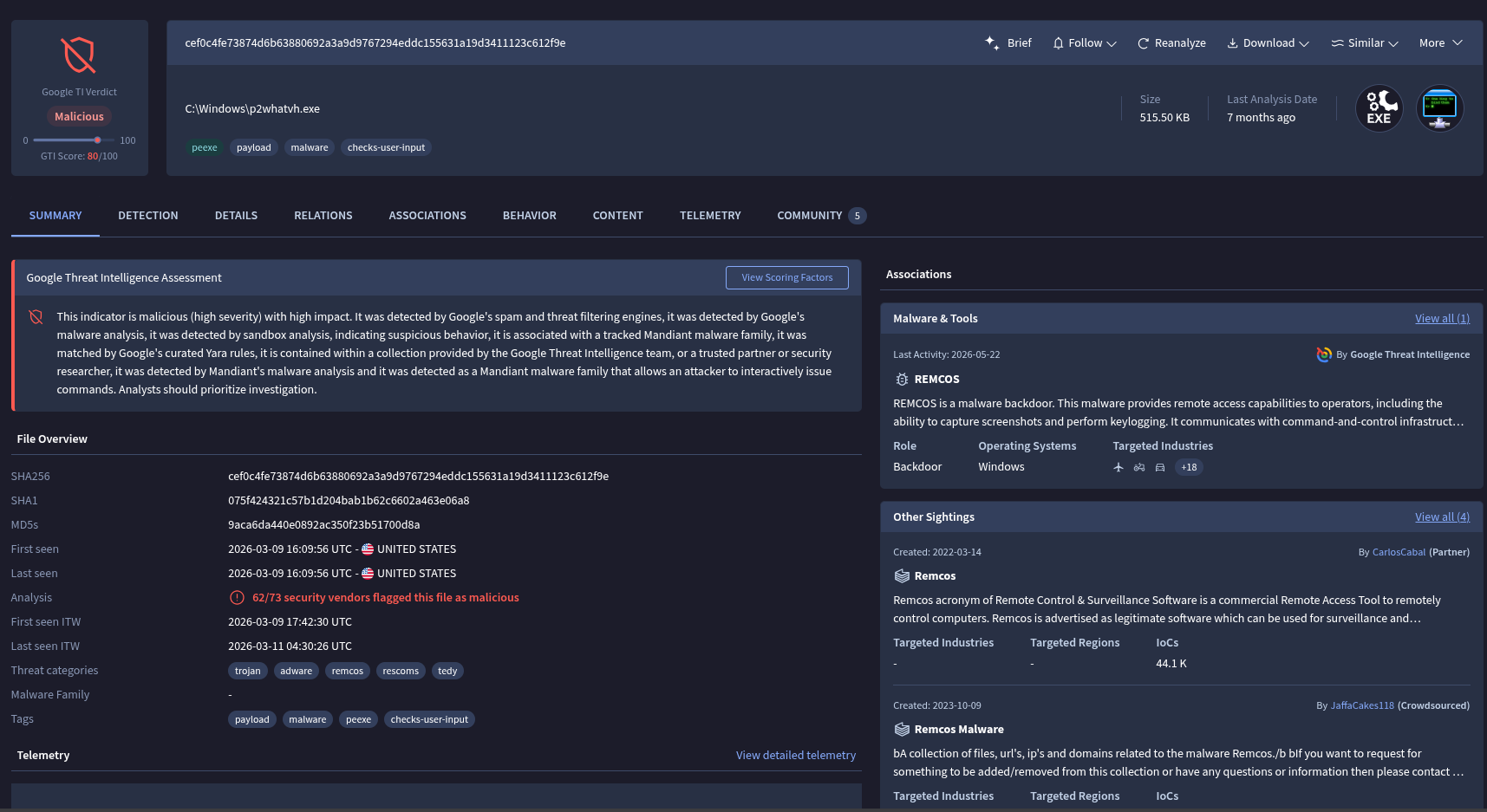Expand the Download dropdown
This screenshot has height=812, width=1487.
click(x=1304, y=43)
